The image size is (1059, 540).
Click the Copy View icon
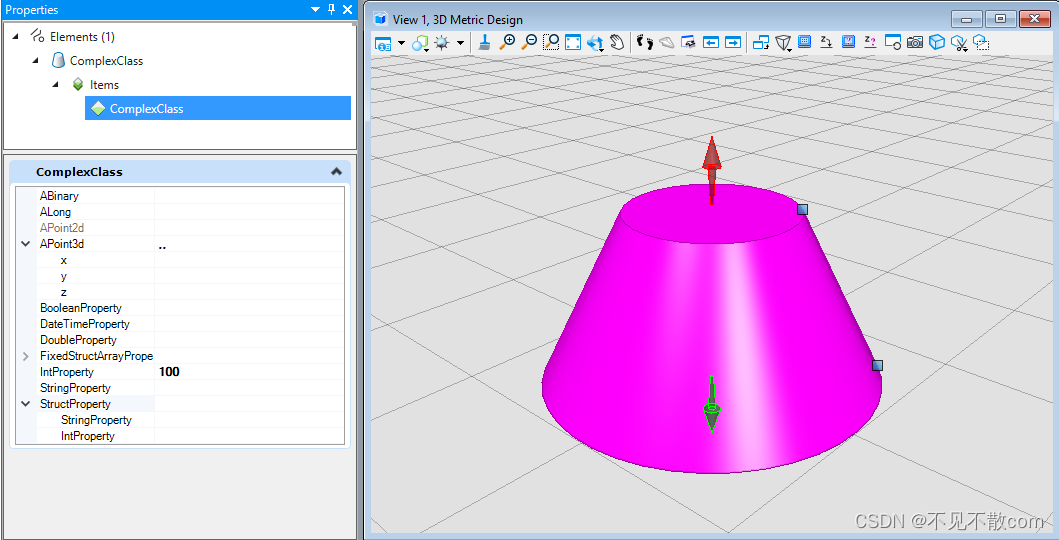[761, 43]
